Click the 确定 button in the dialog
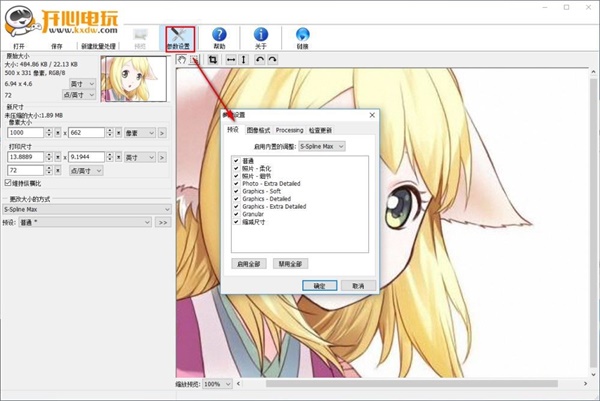 [x=320, y=285]
